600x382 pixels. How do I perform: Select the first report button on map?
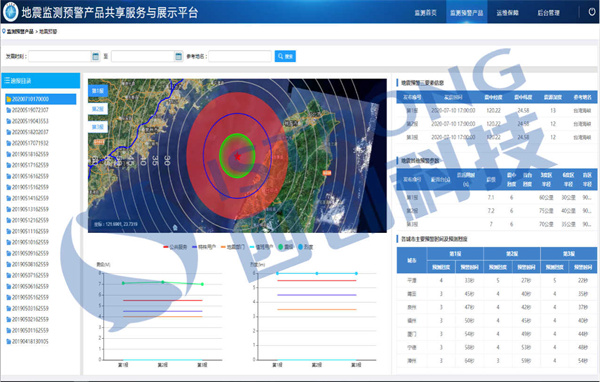[98, 91]
